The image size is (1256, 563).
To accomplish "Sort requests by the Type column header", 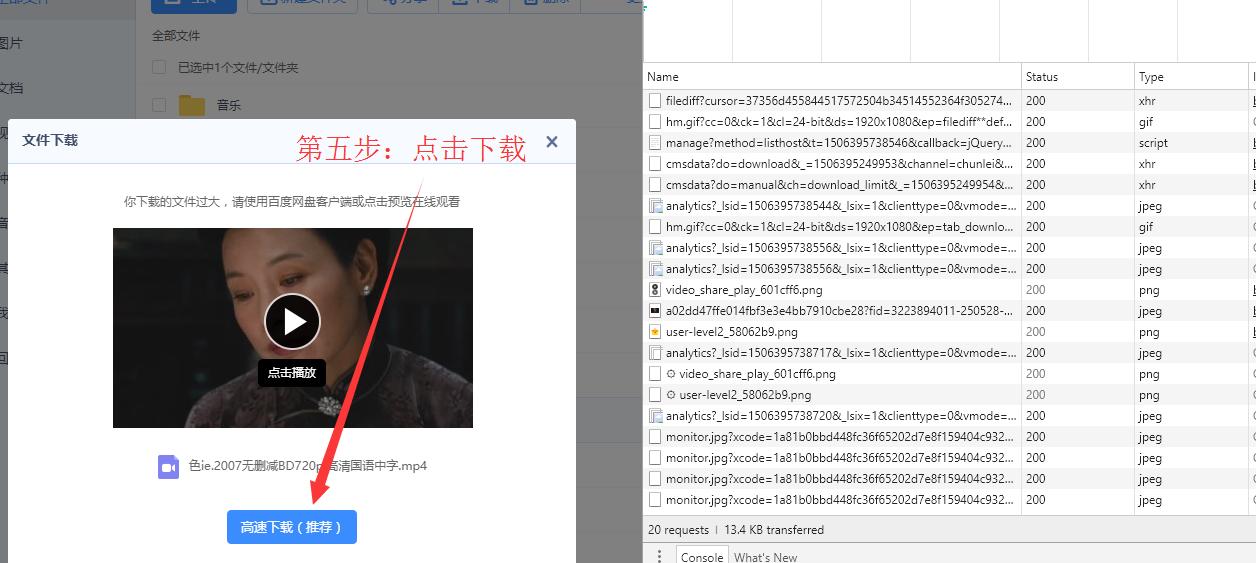I will (1191, 77).
